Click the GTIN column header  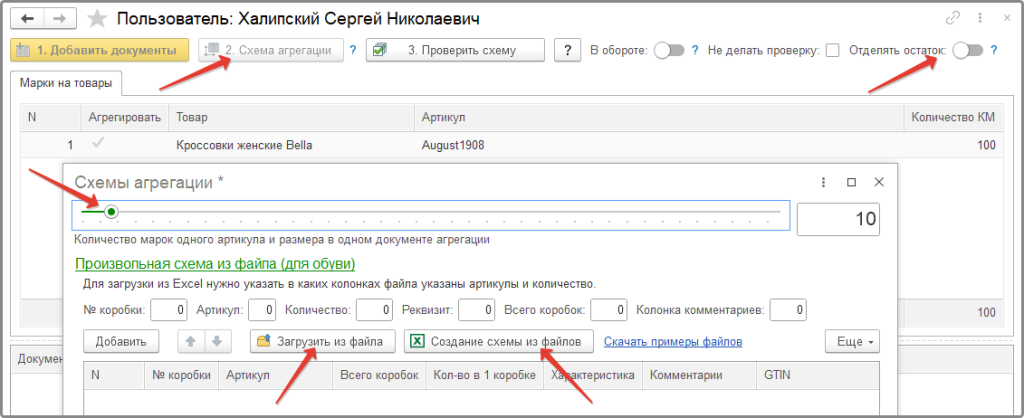coord(818,376)
